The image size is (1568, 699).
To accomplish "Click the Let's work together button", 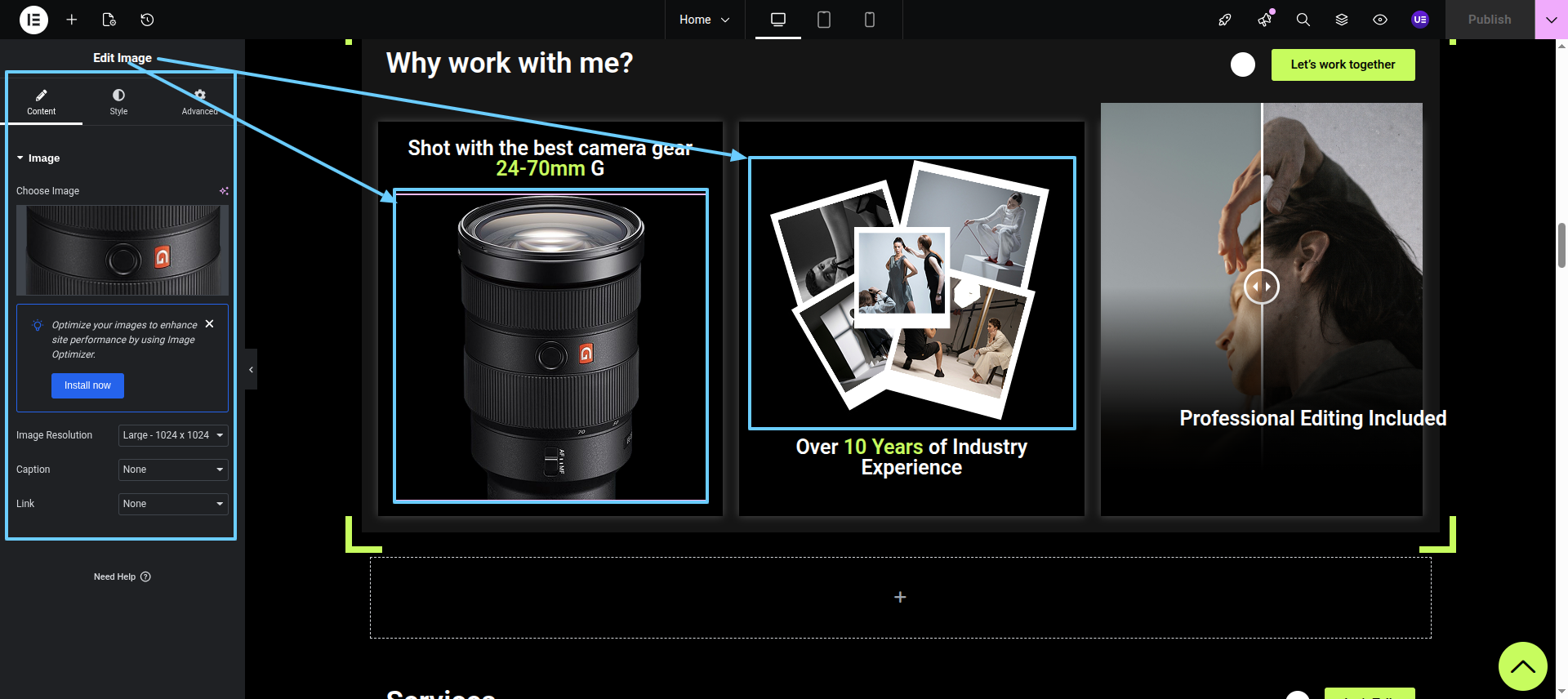I will 1343,65.
